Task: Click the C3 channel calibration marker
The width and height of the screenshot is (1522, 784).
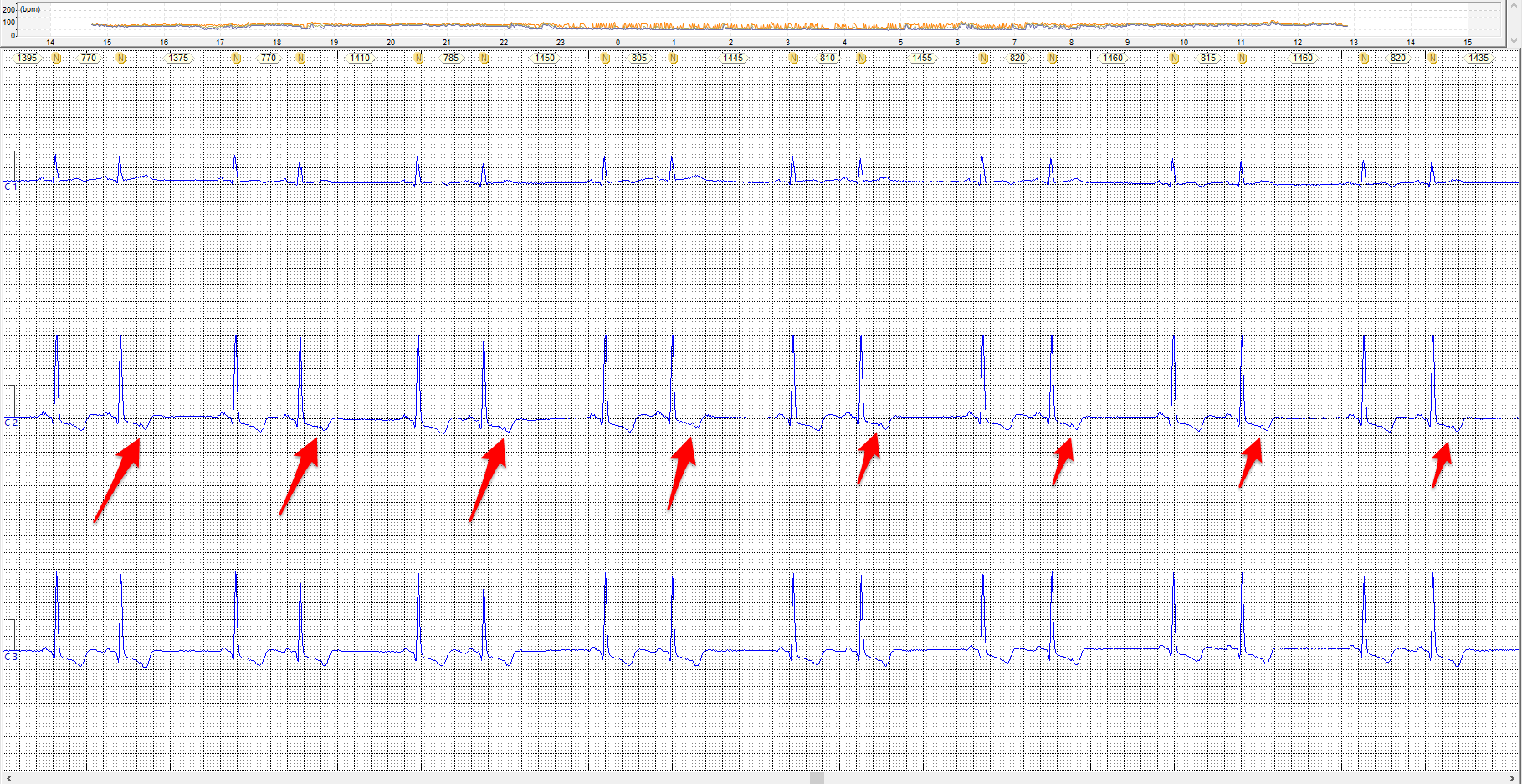Action: click(x=11, y=635)
